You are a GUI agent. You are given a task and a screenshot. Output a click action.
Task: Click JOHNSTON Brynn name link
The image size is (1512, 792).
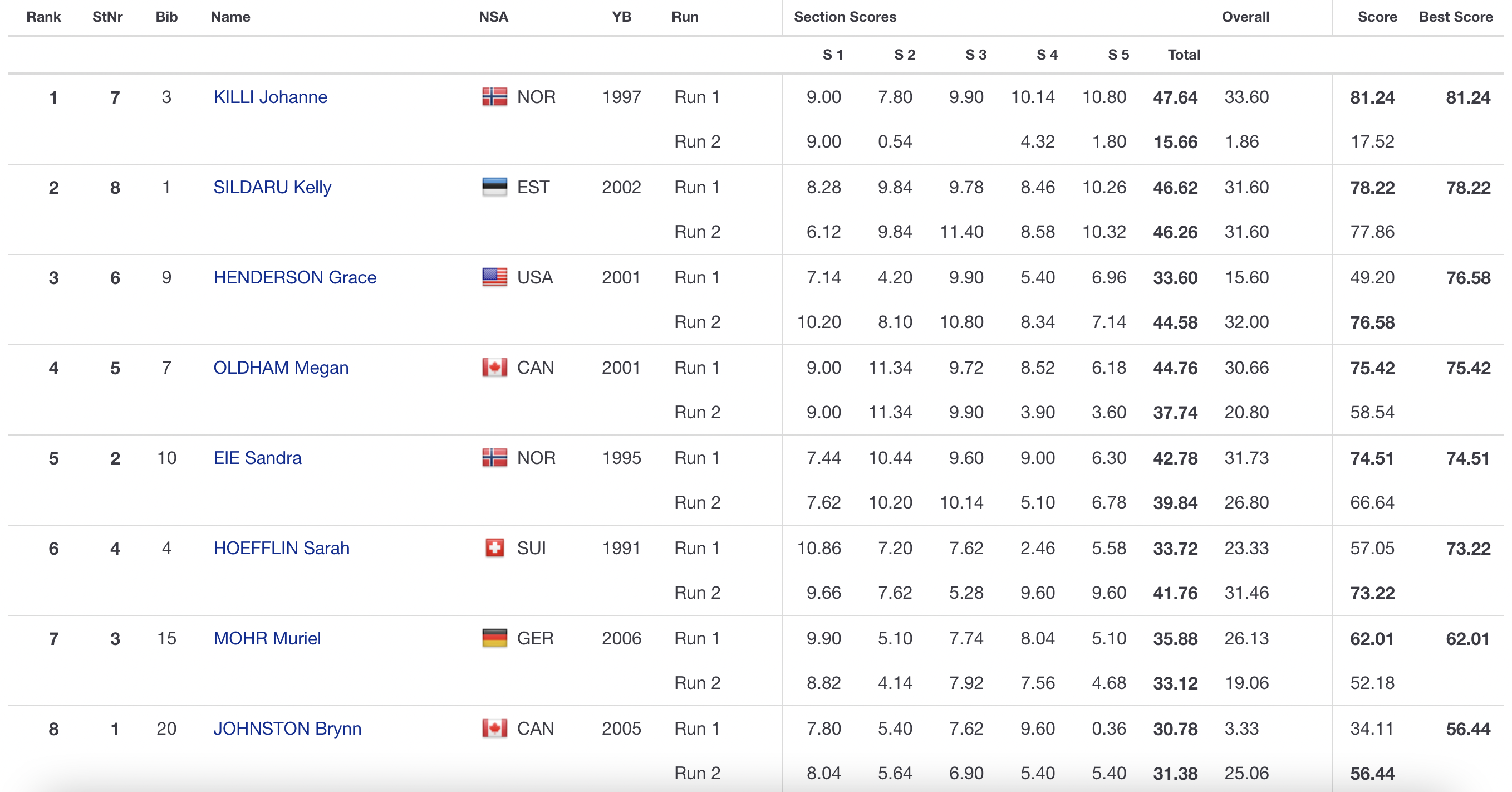point(287,729)
